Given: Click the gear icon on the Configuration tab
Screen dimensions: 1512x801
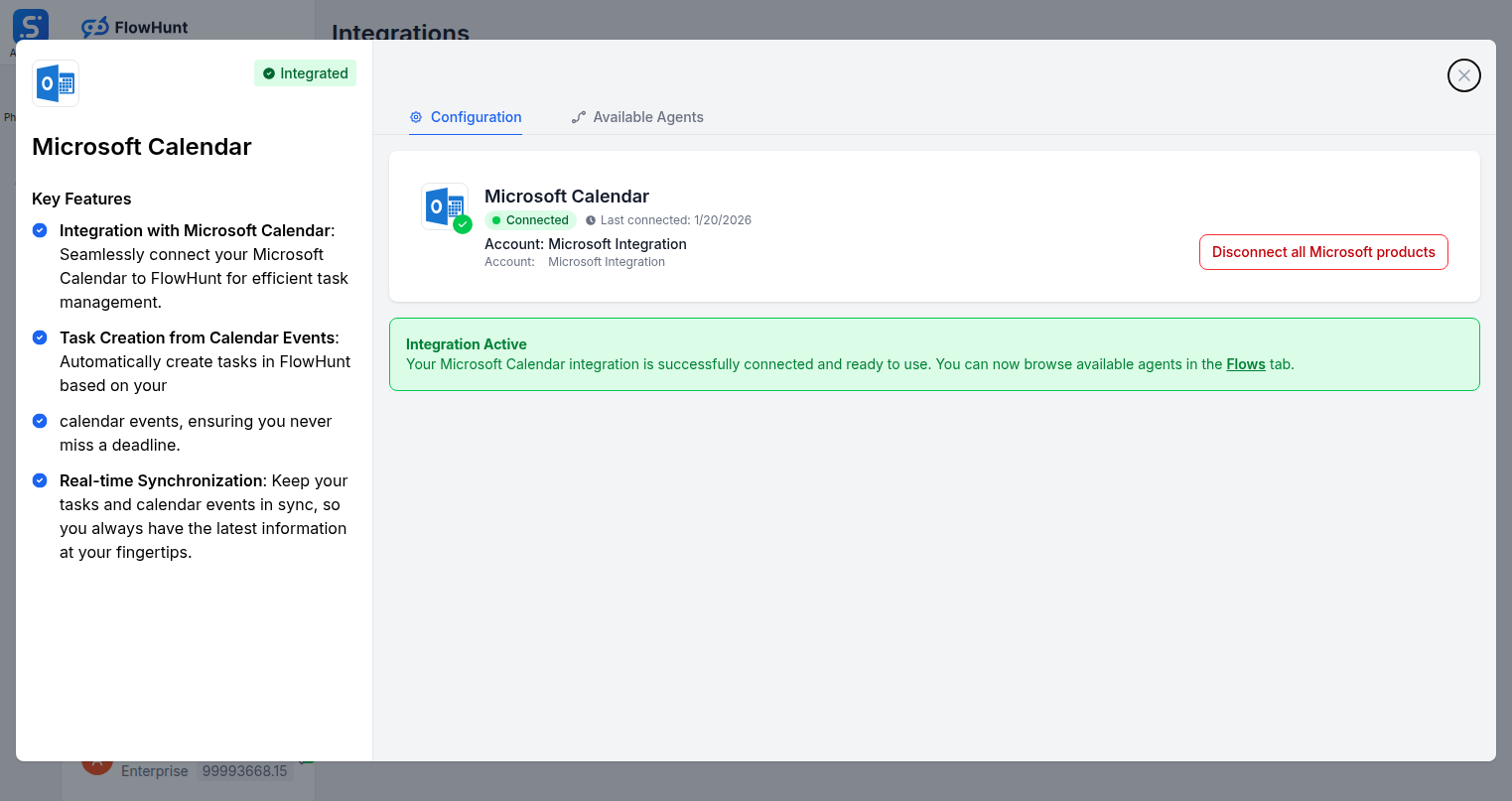Looking at the screenshot, I should click(x=416, y=116).
